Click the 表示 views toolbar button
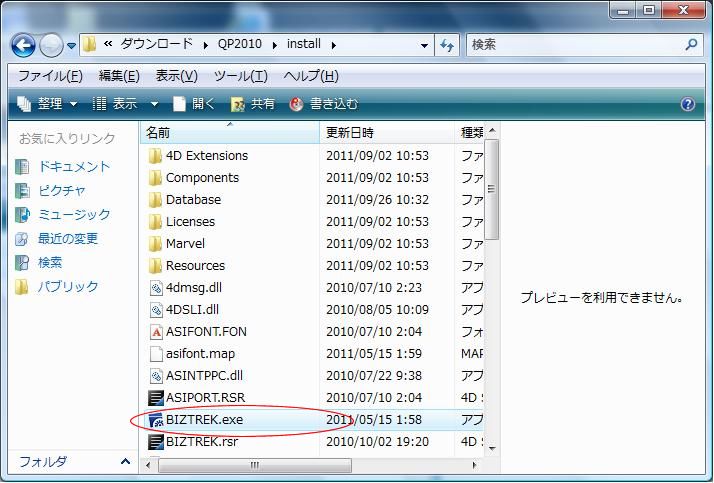714x483 pixels. point(115,104)
